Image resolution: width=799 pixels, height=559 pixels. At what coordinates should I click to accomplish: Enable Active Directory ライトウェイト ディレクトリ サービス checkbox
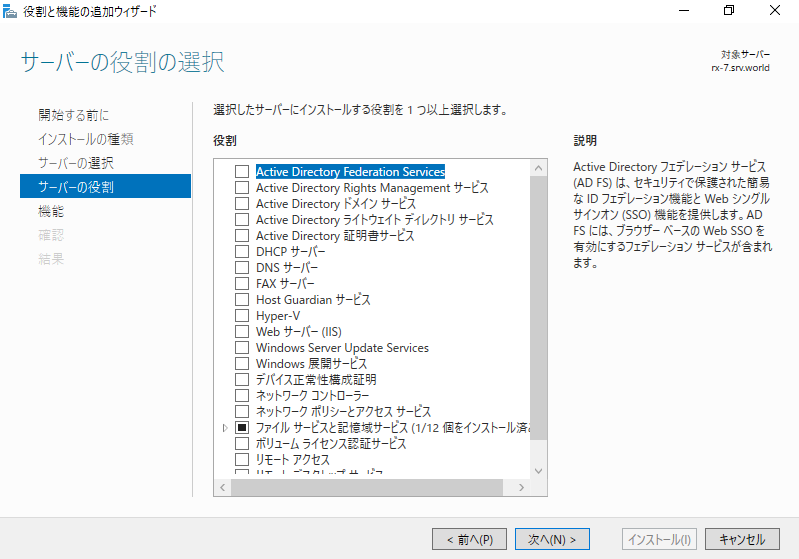coord(242,220)
